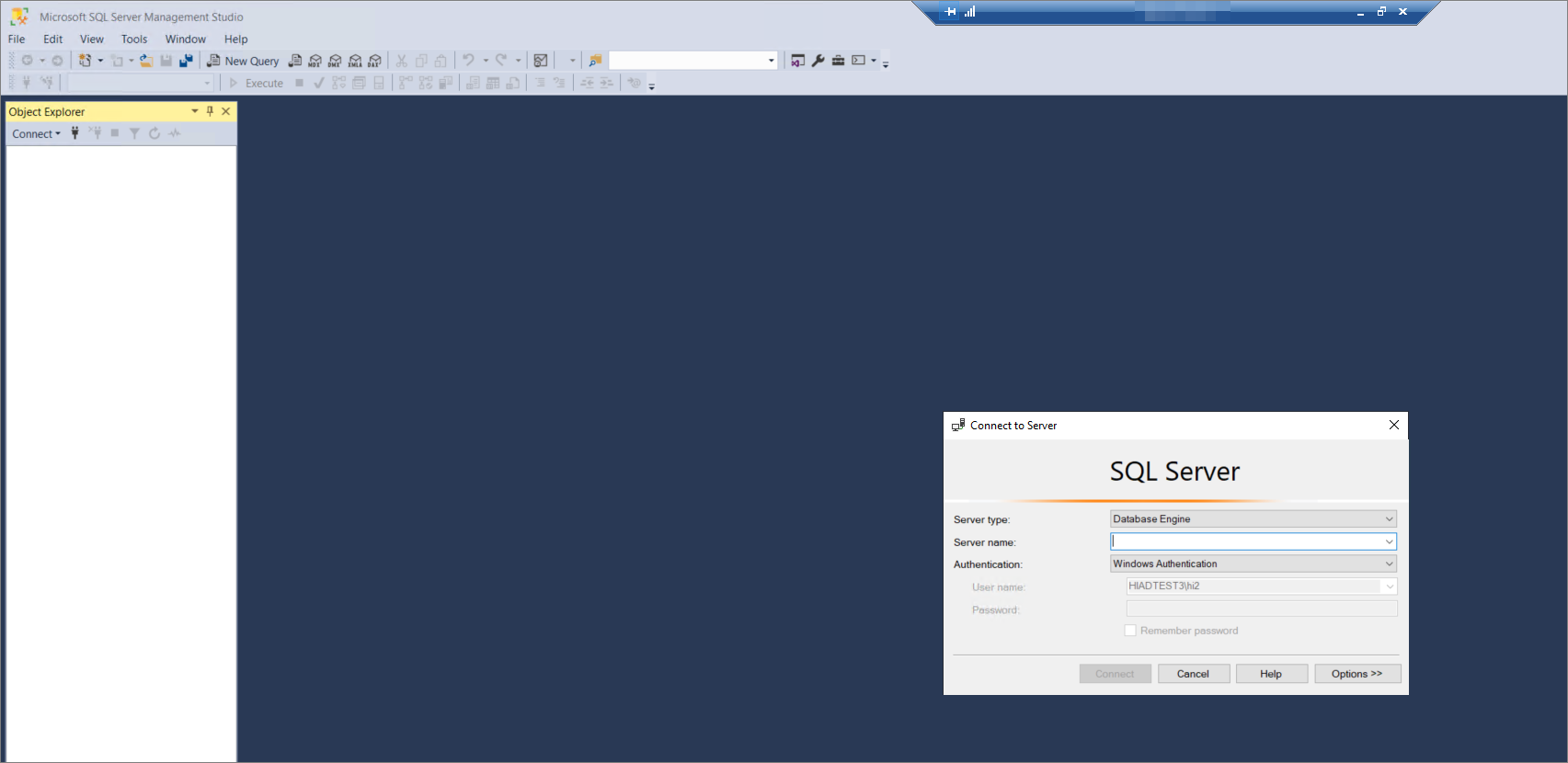1568x763 pixels.
Task: Open the Help menu
Action: click(x=236, y=39)
